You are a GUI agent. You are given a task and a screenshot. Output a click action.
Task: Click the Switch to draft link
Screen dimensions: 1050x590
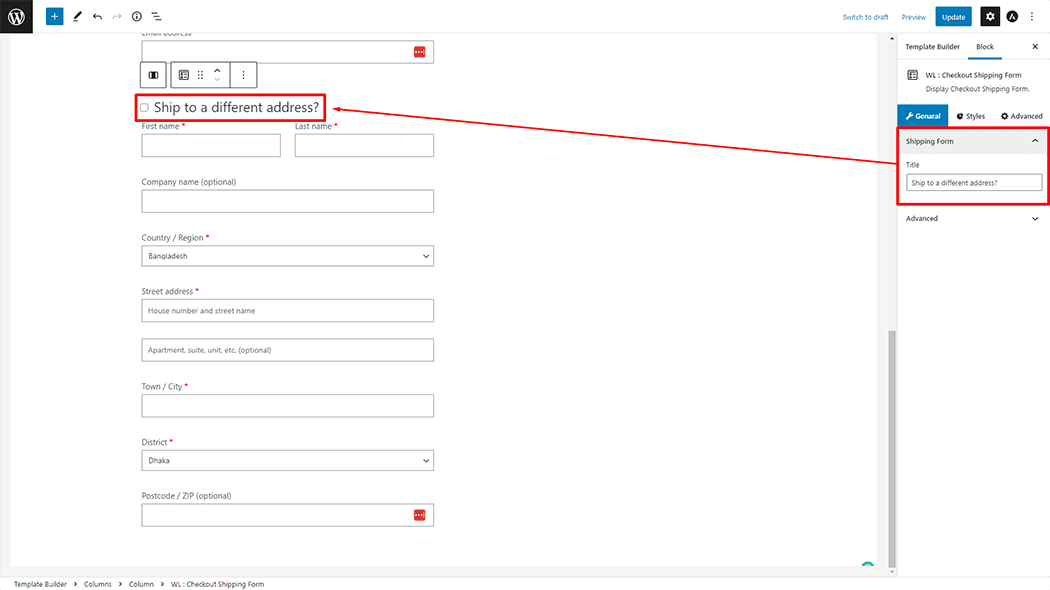pyautogui.click(x=865, y=17)
